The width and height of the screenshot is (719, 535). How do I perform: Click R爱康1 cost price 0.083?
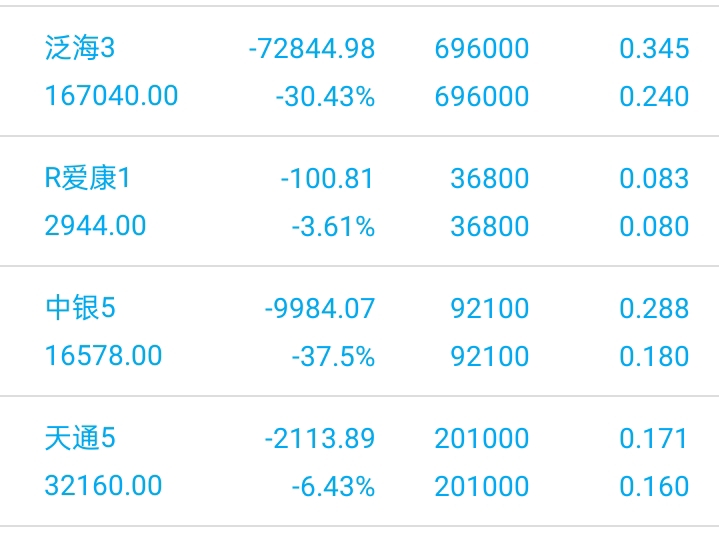pyautogui.click(x=654, y=178)
